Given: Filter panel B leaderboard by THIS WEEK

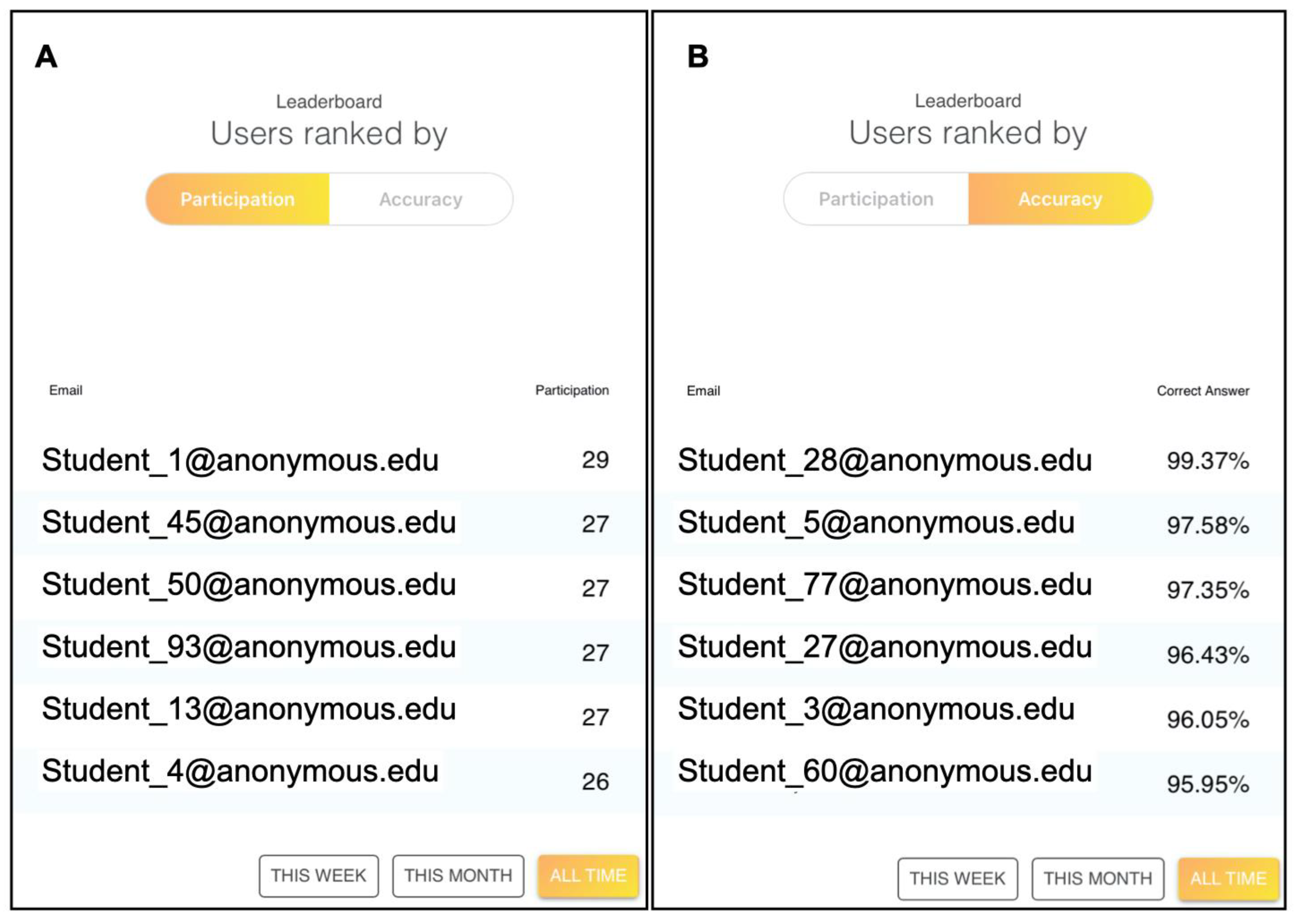Looking at the screenshot, I should 957,879.
